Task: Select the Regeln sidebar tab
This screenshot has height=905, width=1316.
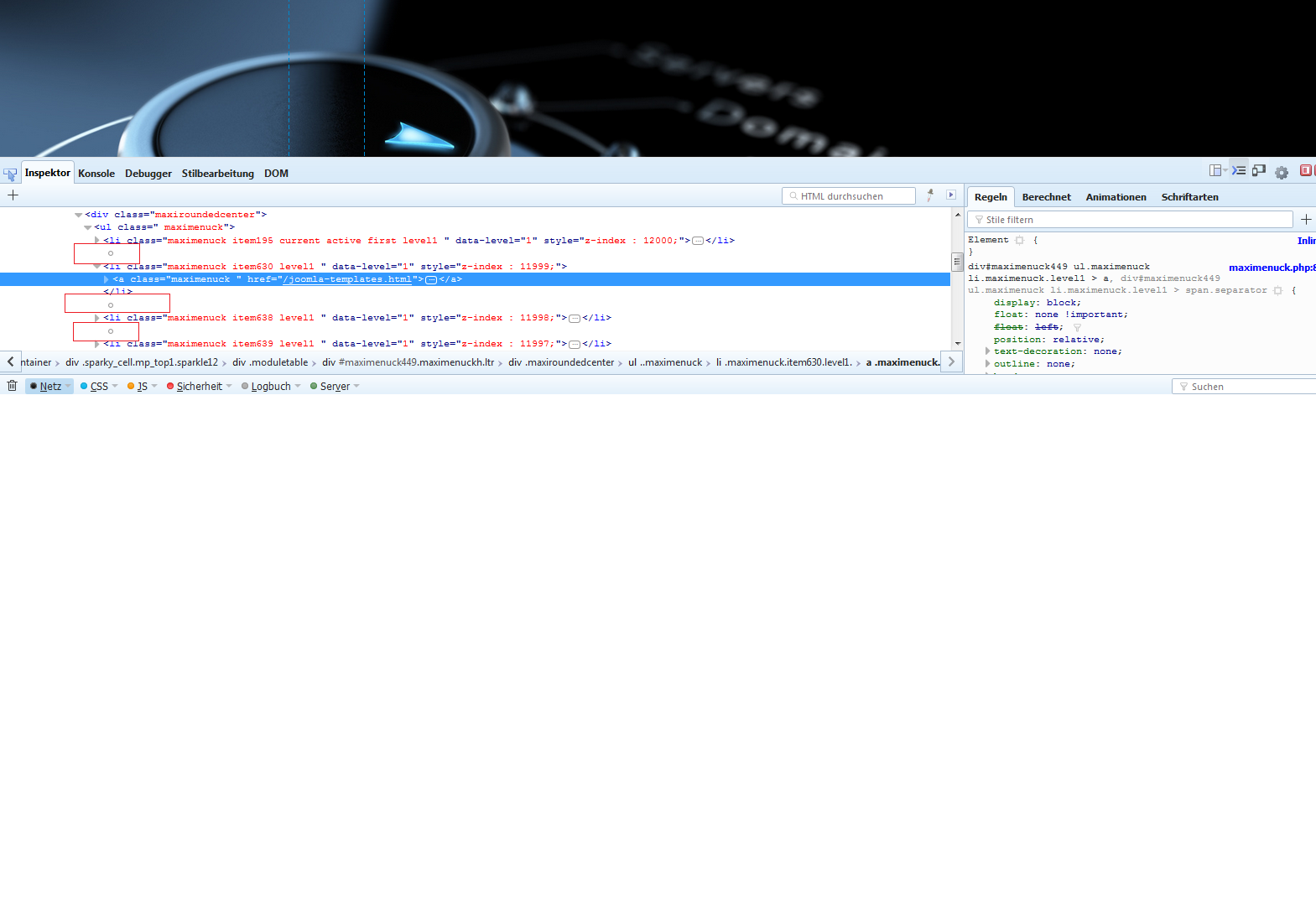Action: pos(991,197)
